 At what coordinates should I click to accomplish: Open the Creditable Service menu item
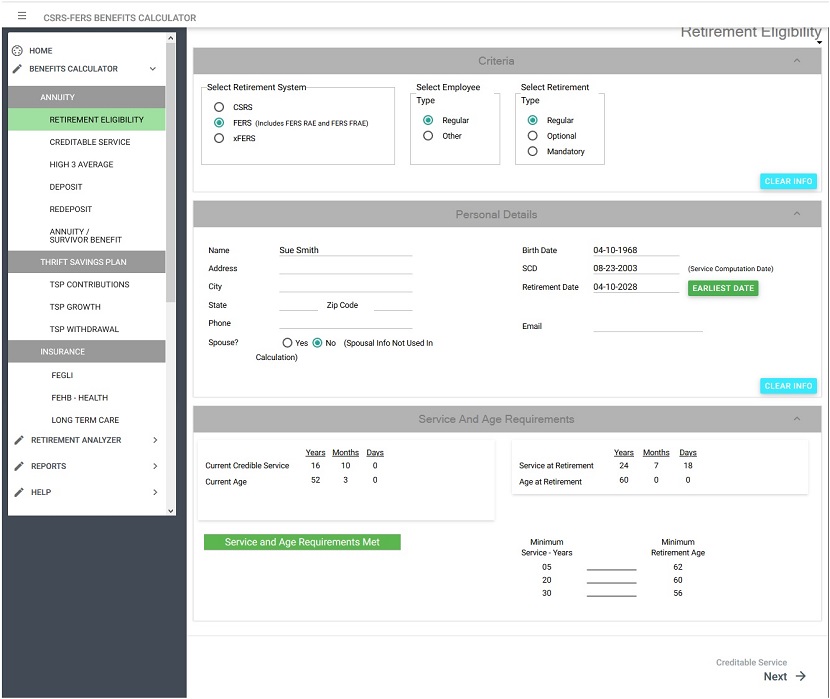pos(89,142)
